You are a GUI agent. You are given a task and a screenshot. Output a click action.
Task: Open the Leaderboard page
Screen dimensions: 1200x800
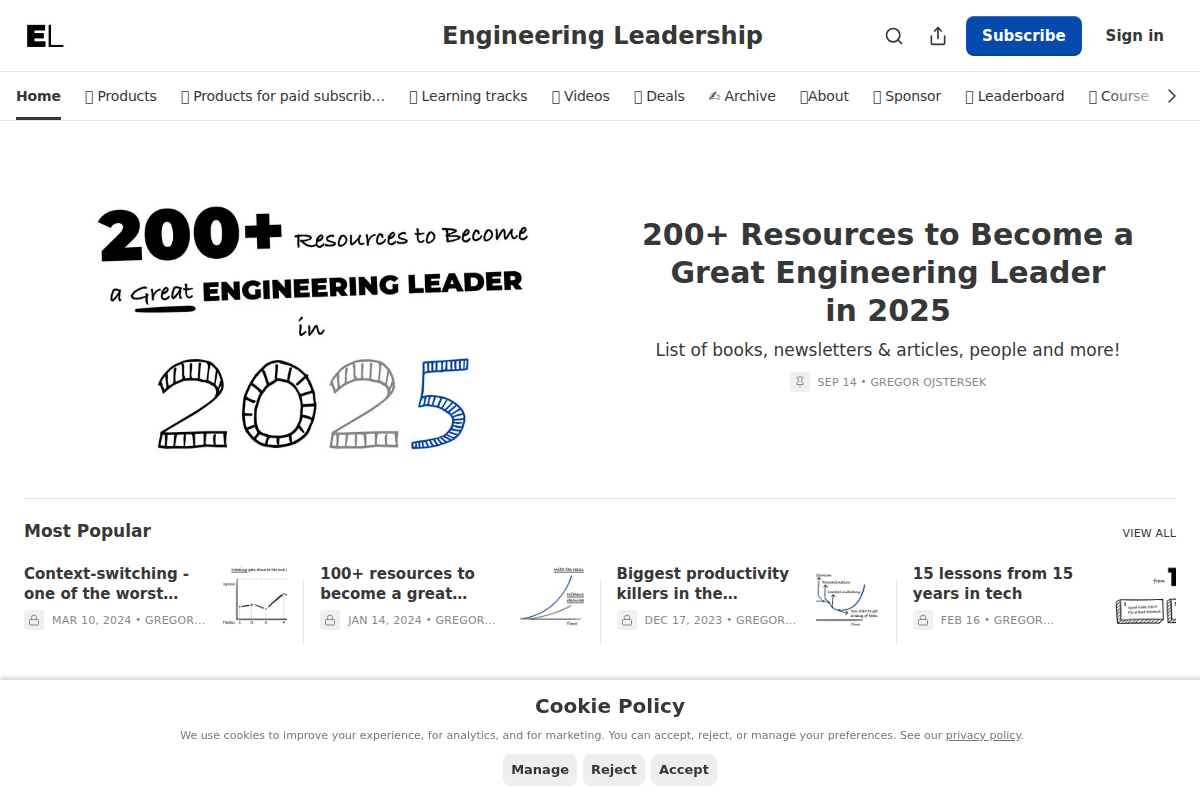[x=1014, y=96]
